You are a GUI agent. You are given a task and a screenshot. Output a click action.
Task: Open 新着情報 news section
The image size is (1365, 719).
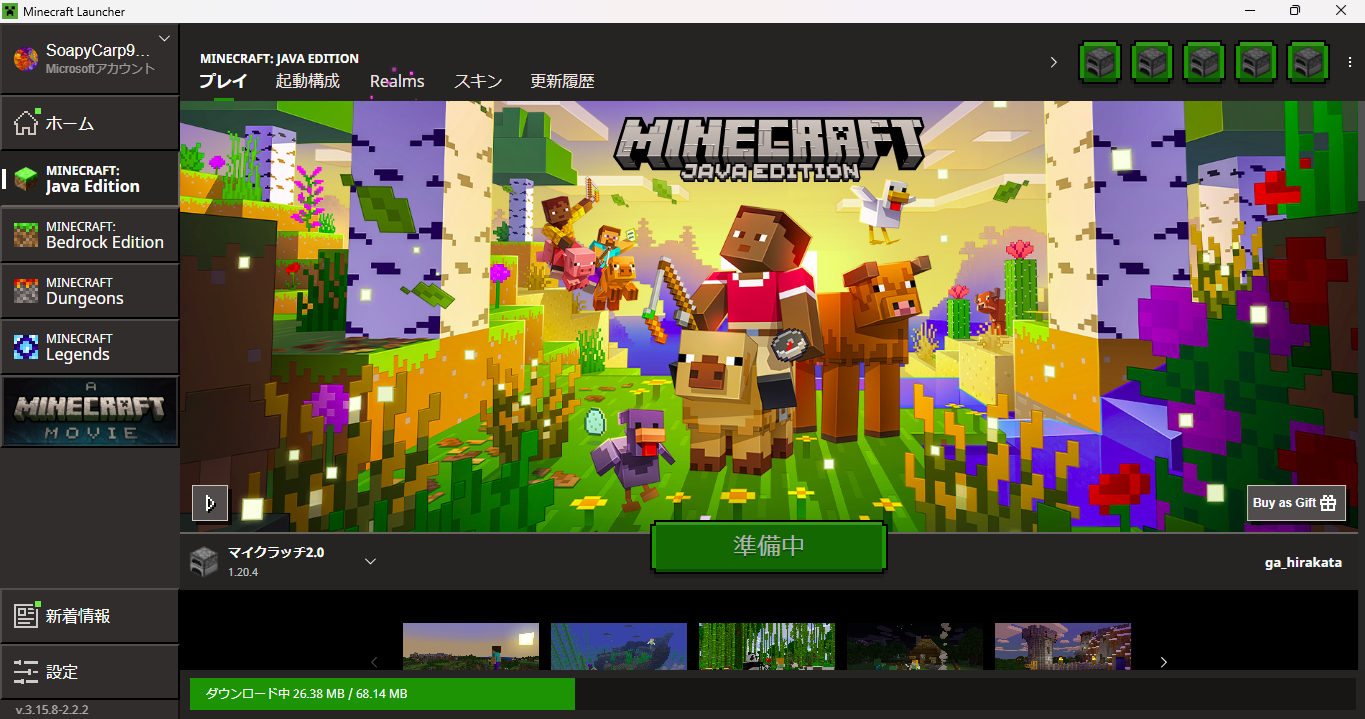[x=89, y=616]
